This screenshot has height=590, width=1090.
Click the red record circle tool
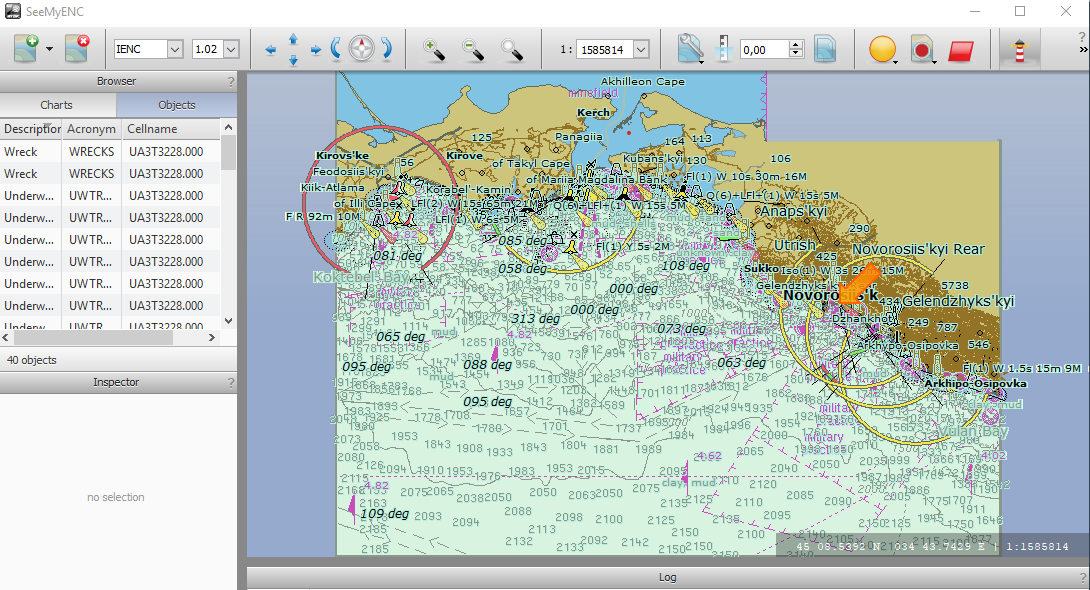point(921,49)
